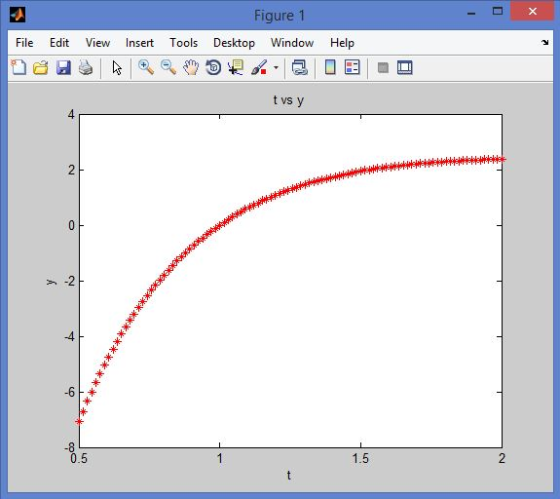Open the Window menu
The width and height of the screenshot is (560, 499).
[292, 43]
